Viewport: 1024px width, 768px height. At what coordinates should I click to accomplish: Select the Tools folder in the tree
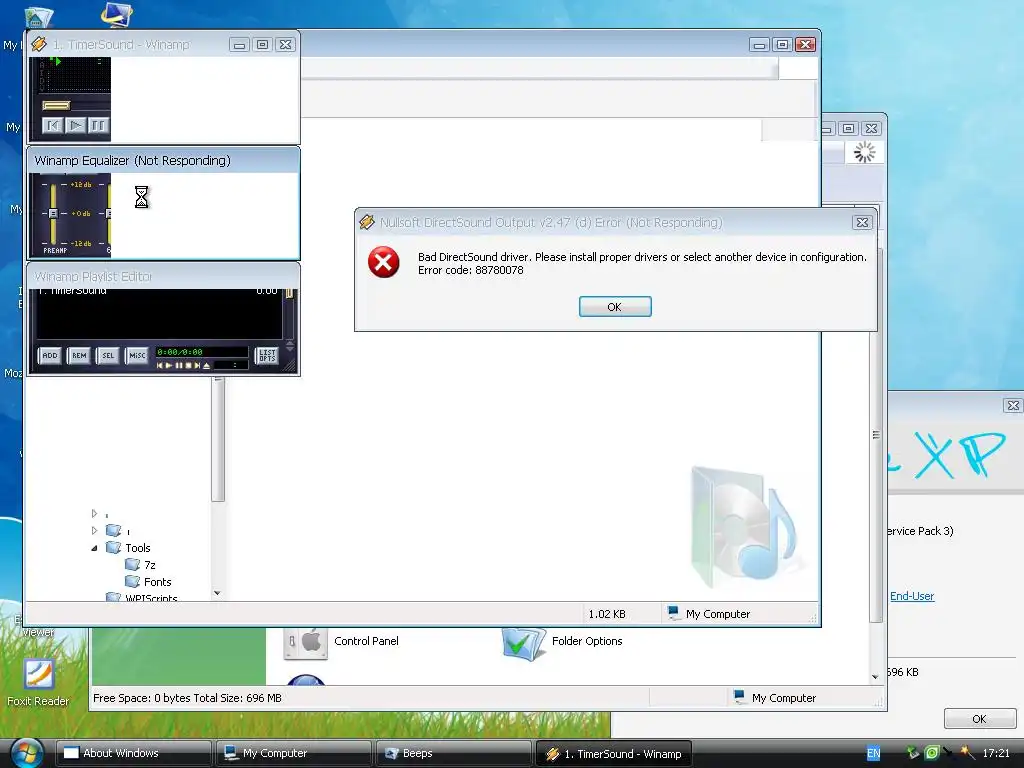(x=128, y=548)
